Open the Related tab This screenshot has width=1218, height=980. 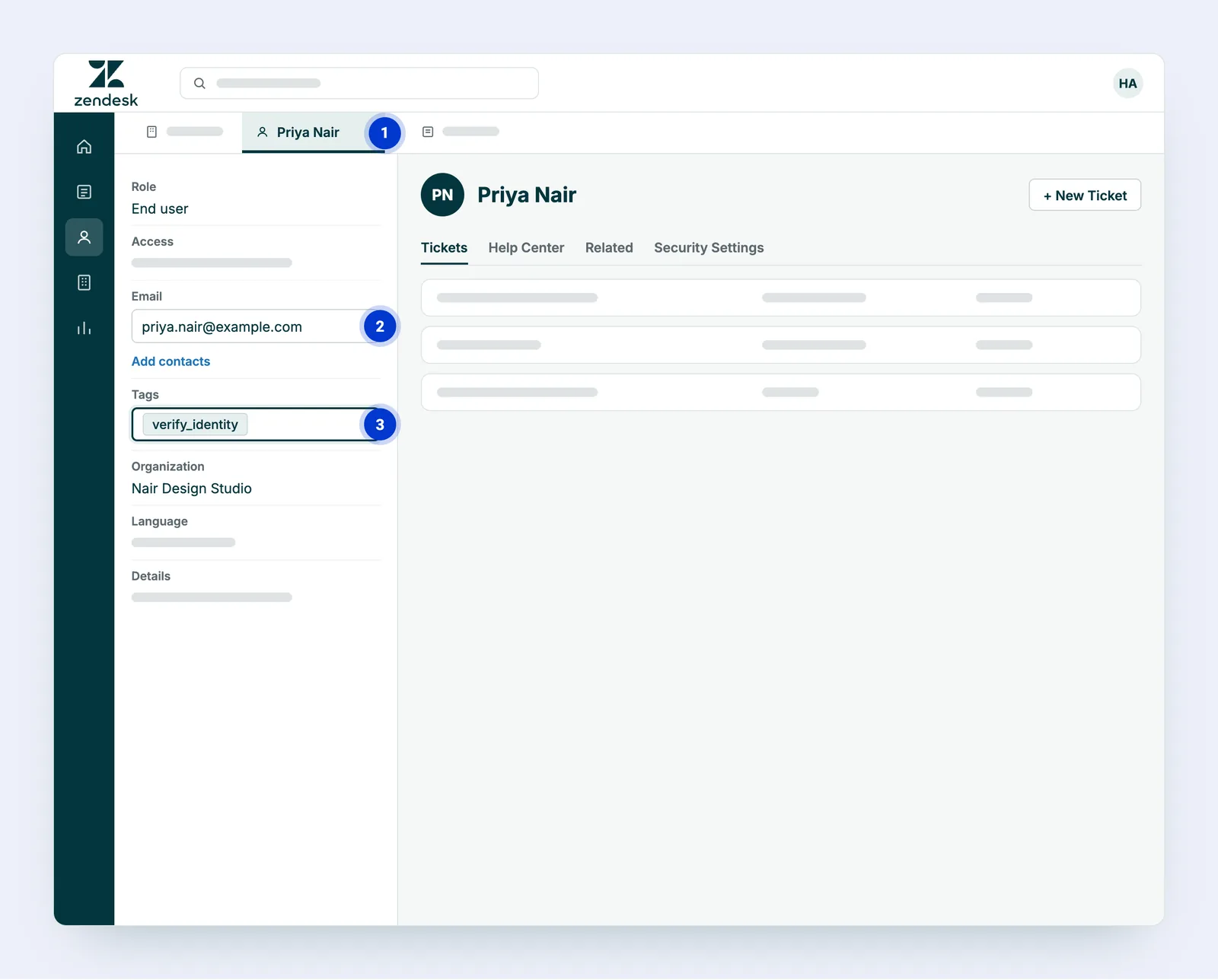coord(609,248)
